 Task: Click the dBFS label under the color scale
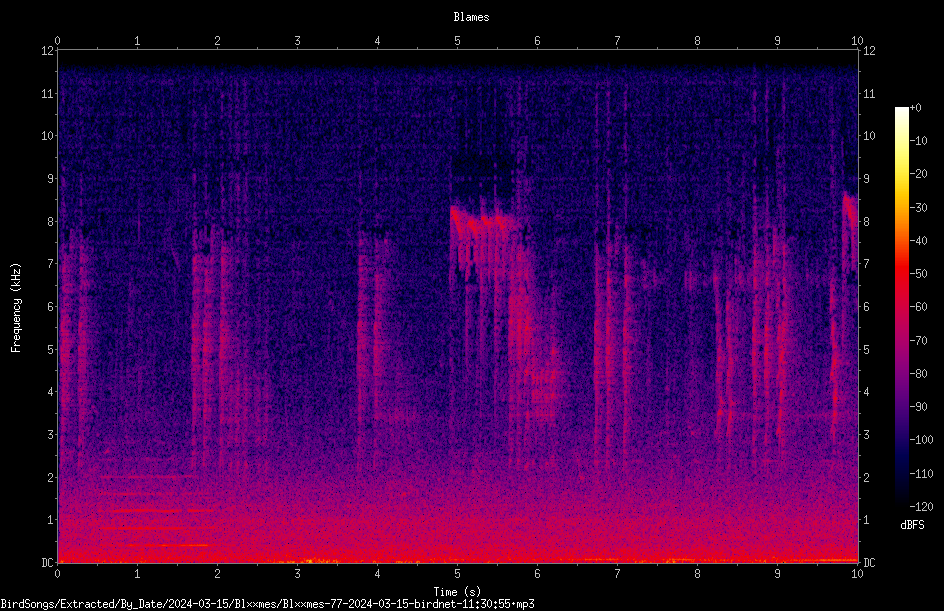point(912,525)
